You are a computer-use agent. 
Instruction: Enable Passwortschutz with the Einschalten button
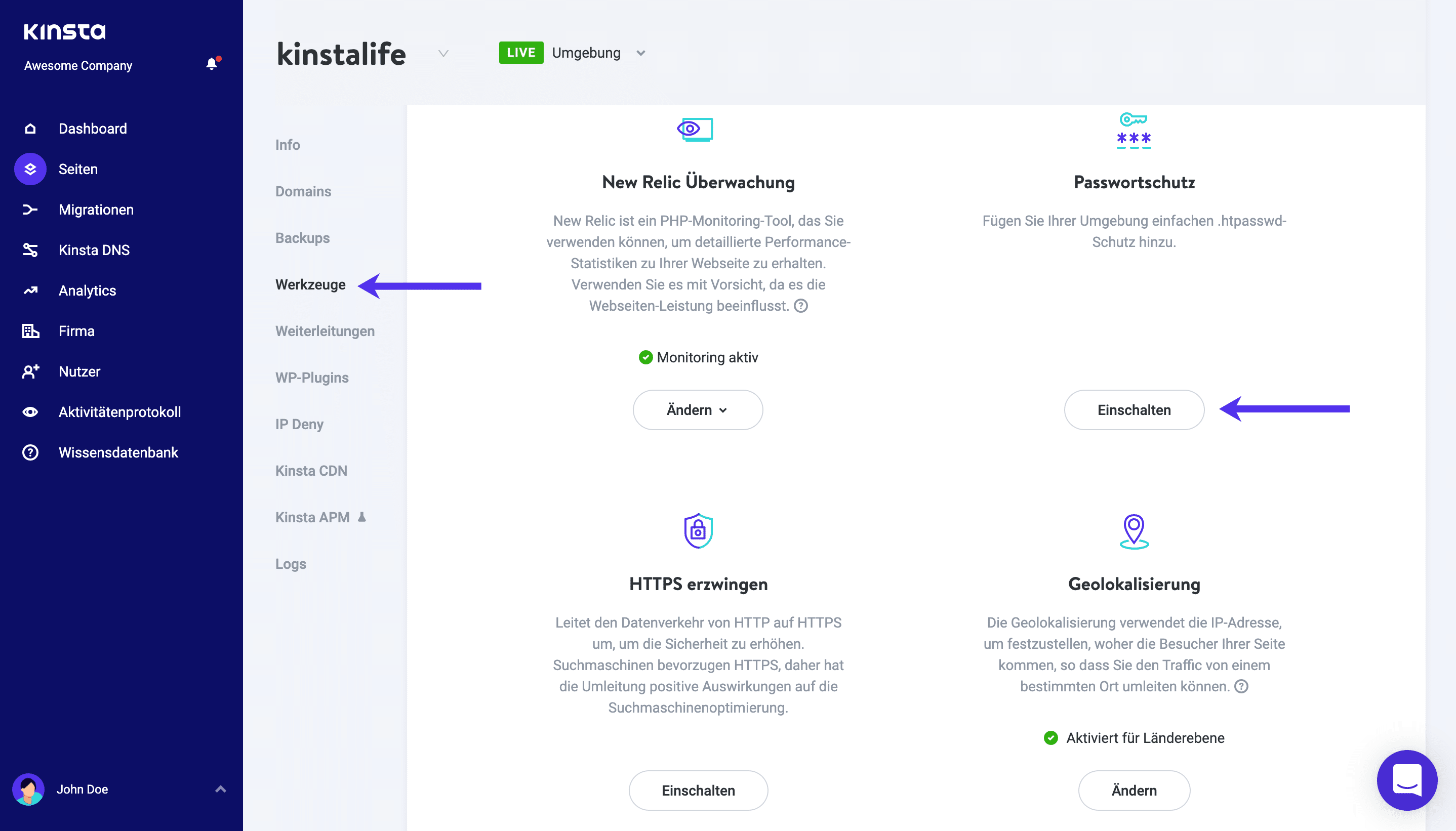point(1134,410)
